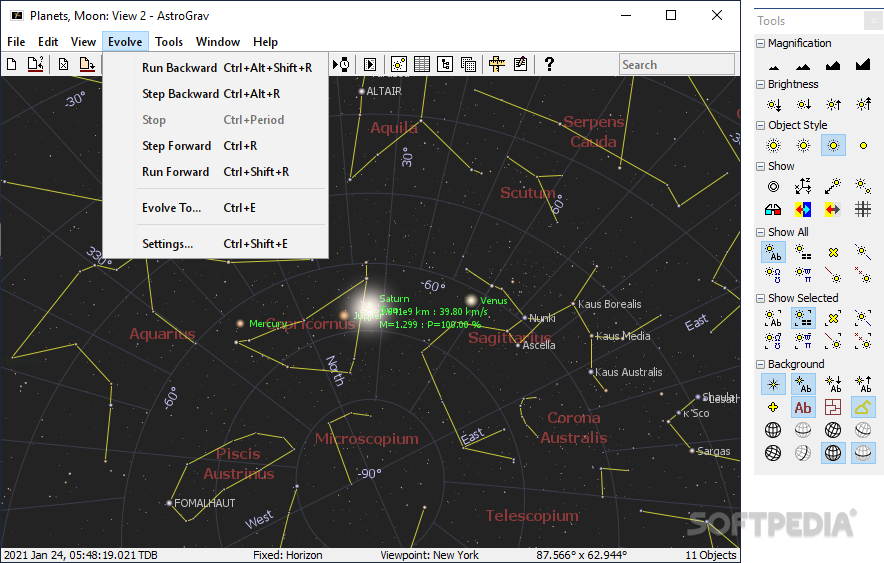Click the run forward play toolbar icon
This screenshot has width=884, height=563.
click(x=370, y=64)
